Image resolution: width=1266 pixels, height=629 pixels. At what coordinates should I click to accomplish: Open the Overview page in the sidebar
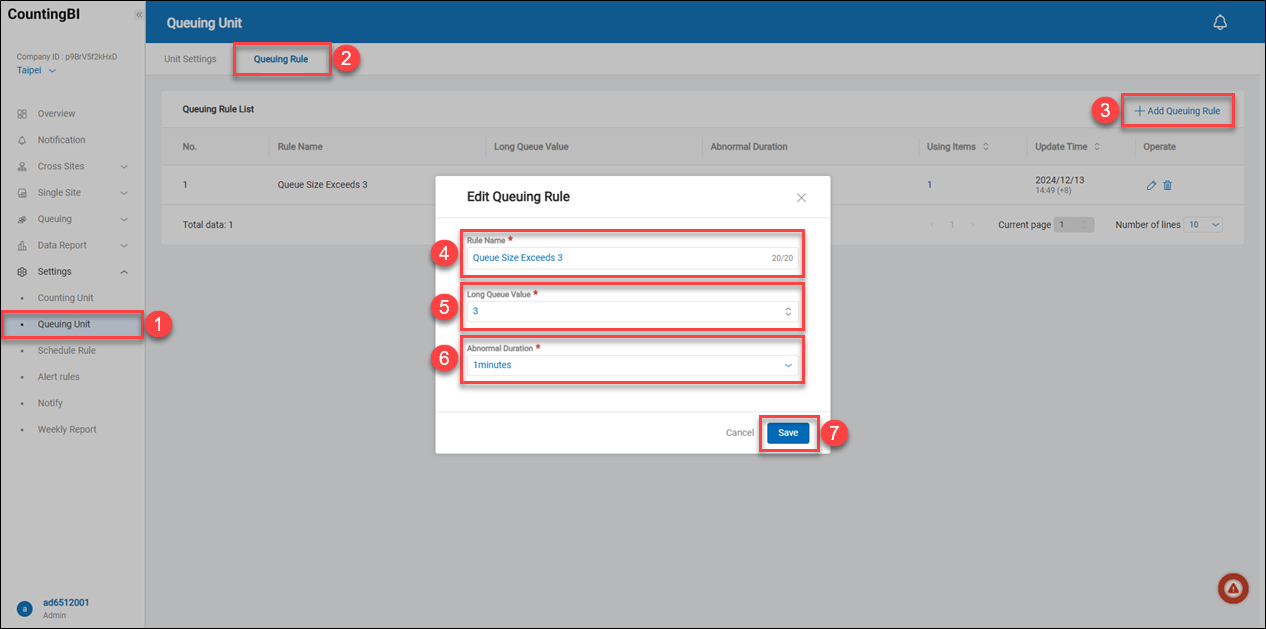click(56, 114)
